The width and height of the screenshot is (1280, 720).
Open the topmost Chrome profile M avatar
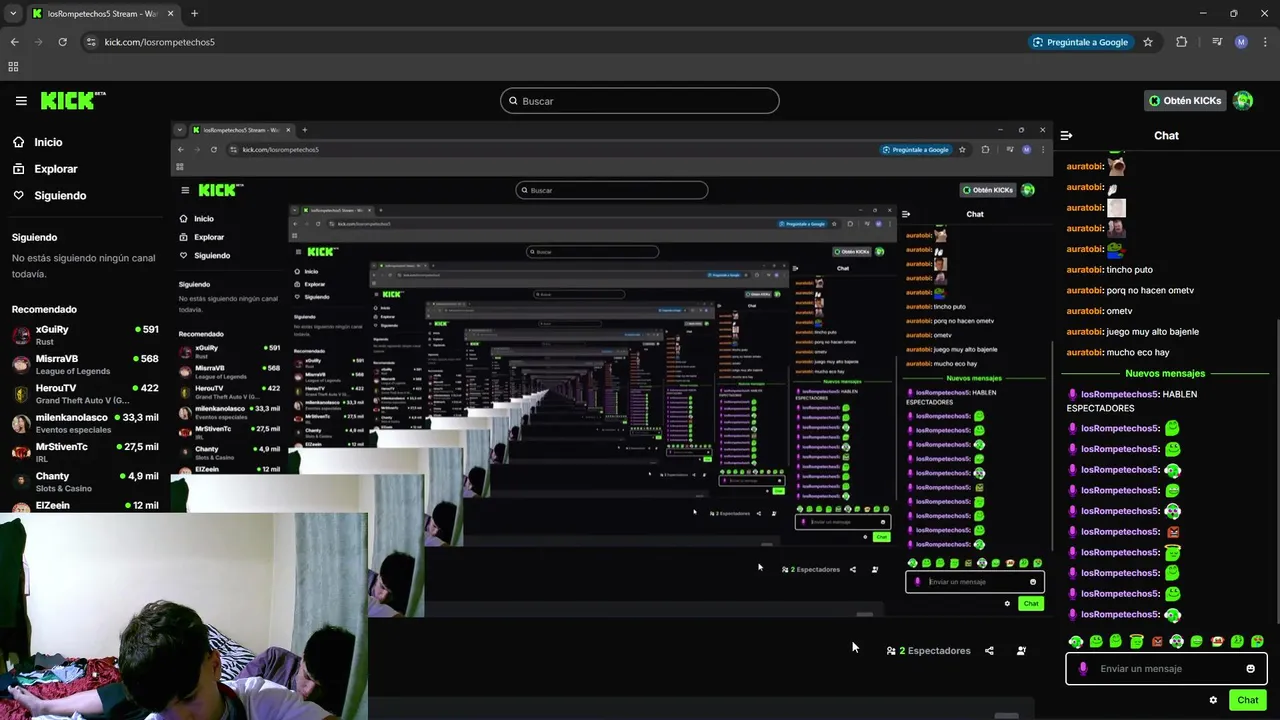click(x=1241, y=42)
